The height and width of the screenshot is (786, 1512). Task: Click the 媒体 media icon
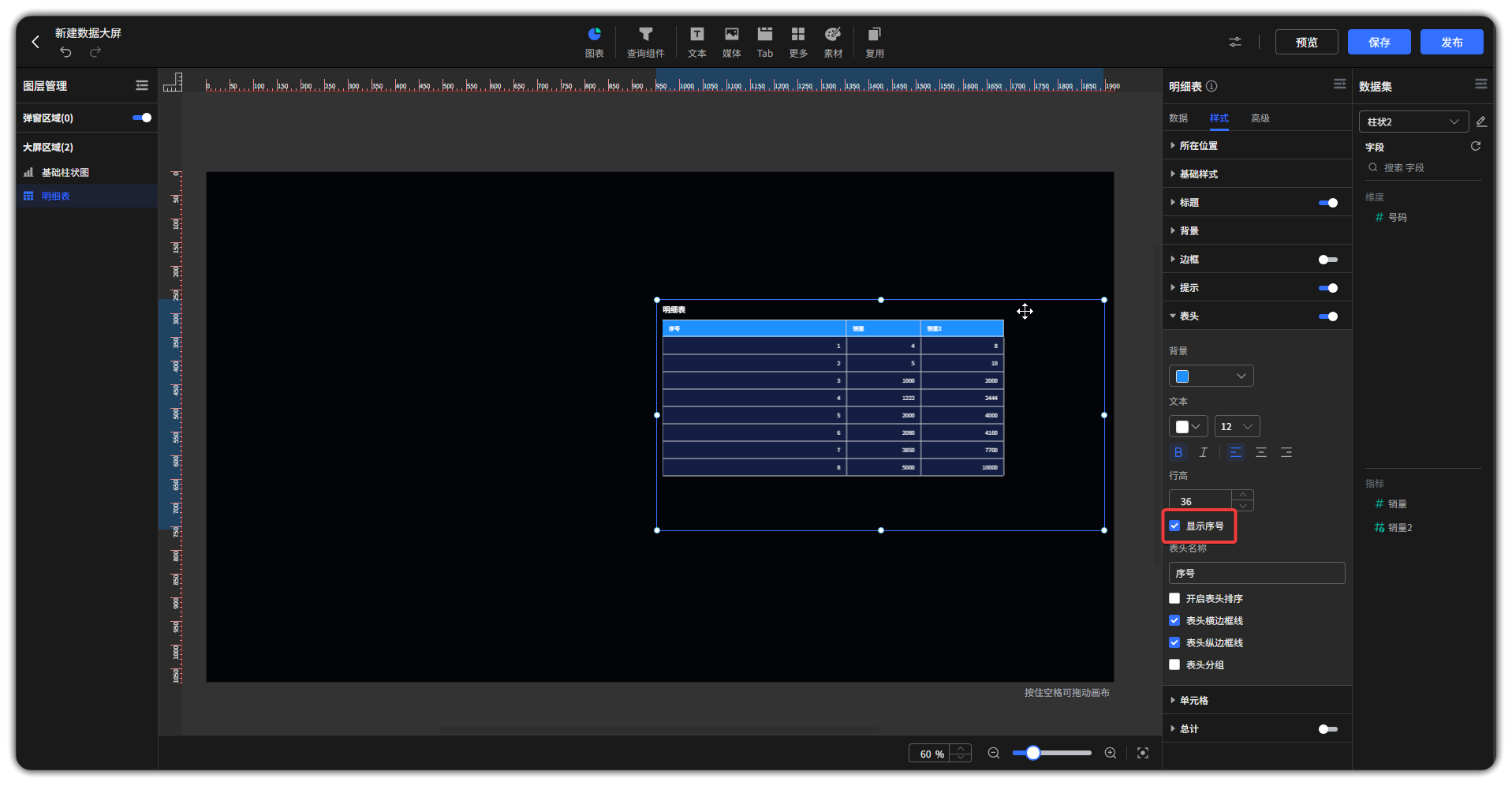(731, 35)
